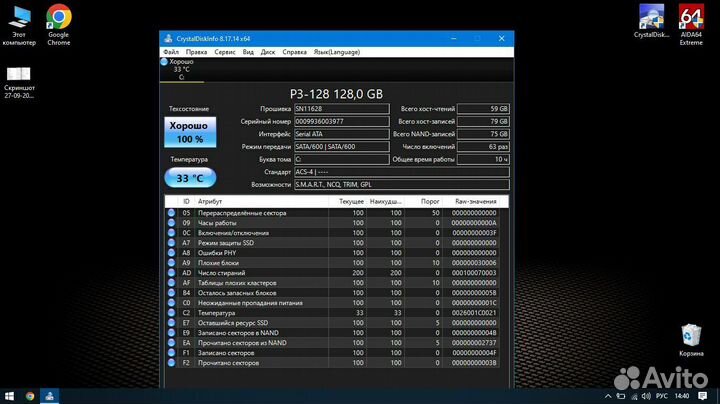Click the ID column header

pyautogui.click(x=186, y=201)
